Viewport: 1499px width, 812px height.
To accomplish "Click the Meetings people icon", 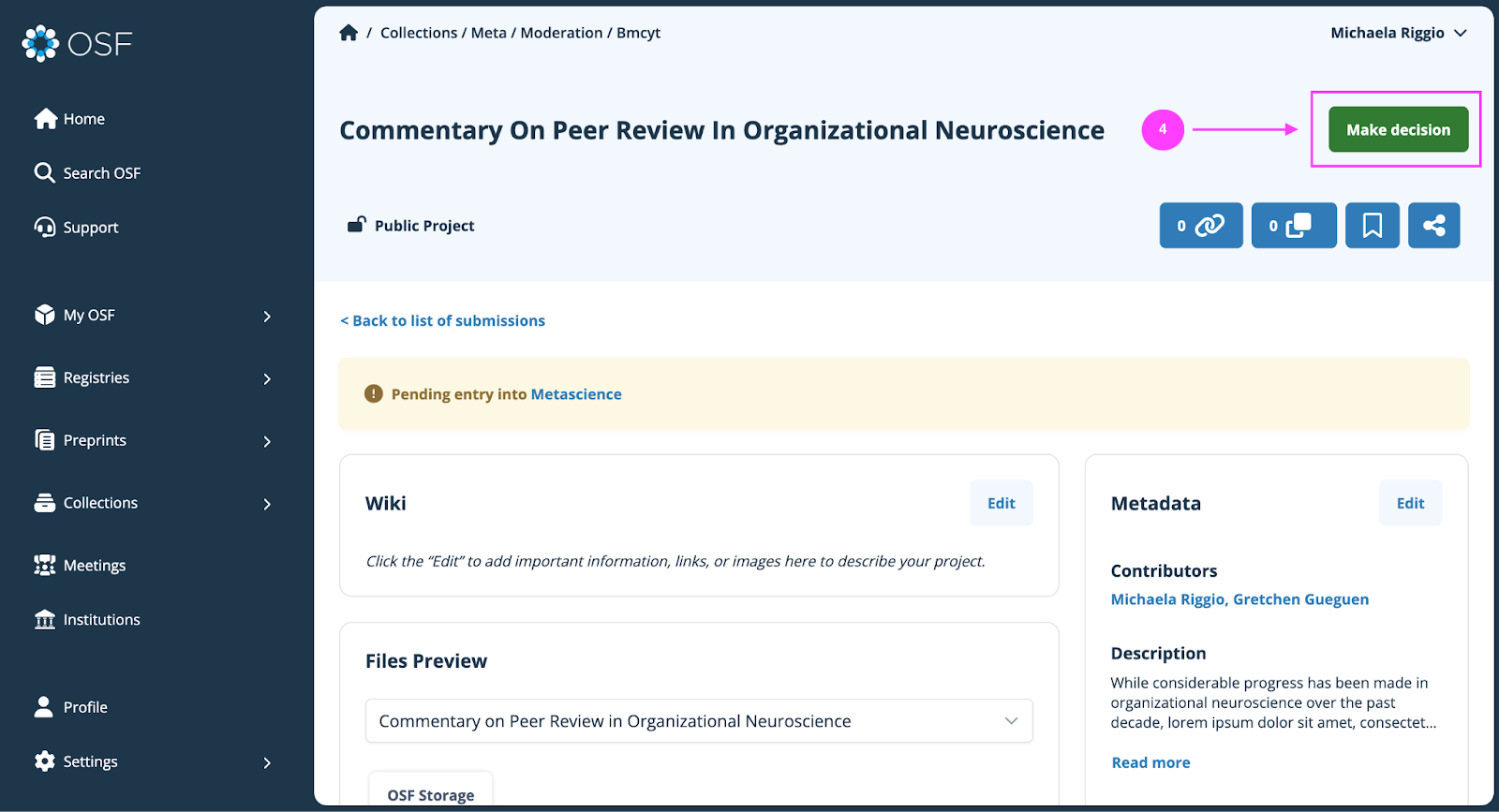I will click(44, 565).
